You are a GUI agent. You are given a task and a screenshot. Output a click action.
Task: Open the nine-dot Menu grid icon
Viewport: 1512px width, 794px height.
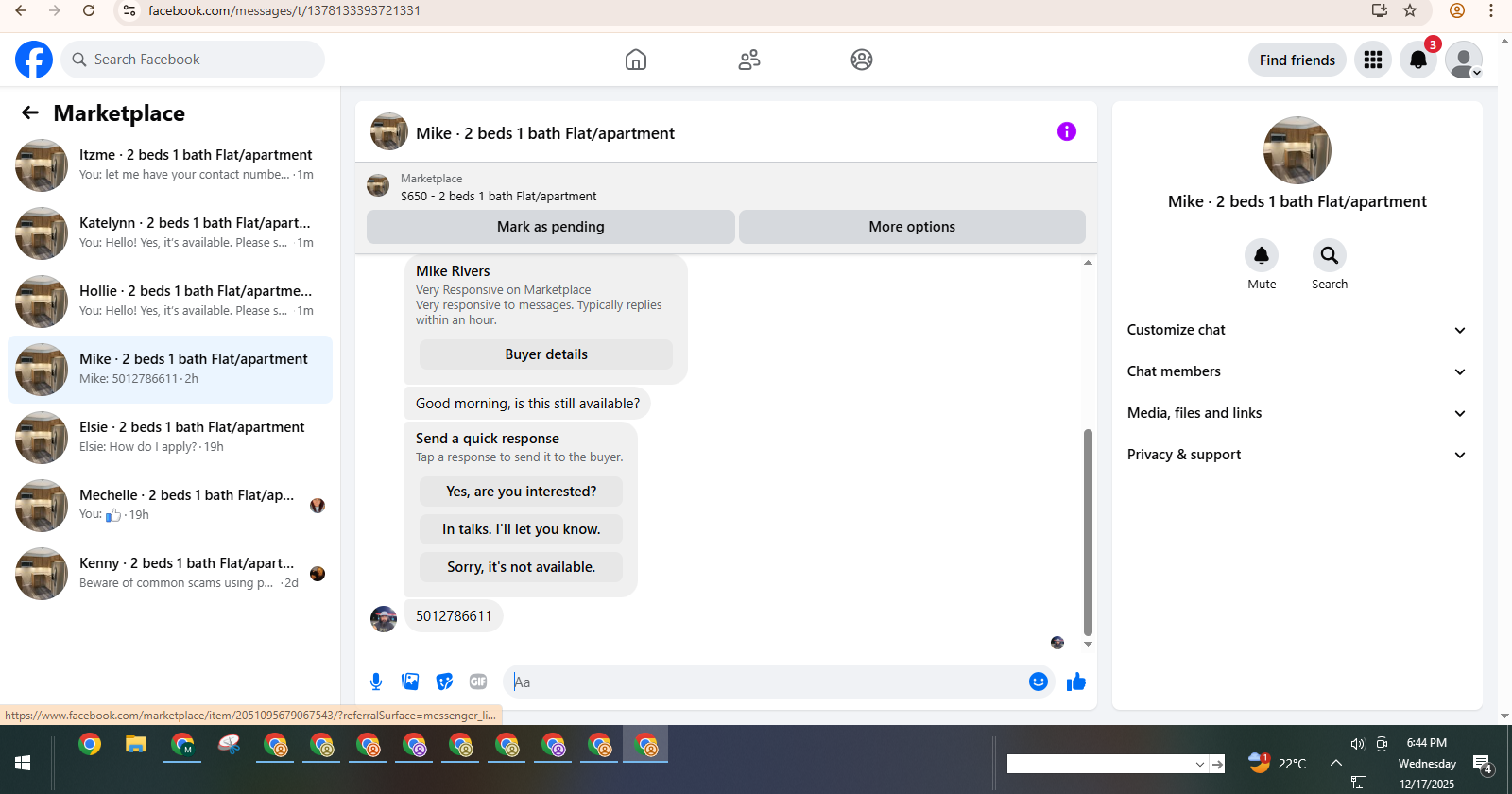1373,60
